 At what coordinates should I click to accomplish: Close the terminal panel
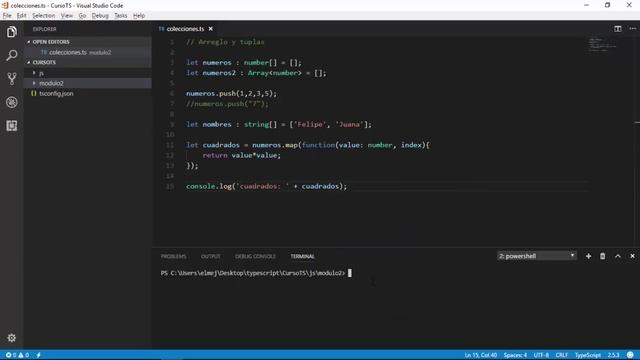(x=632, y=256)
